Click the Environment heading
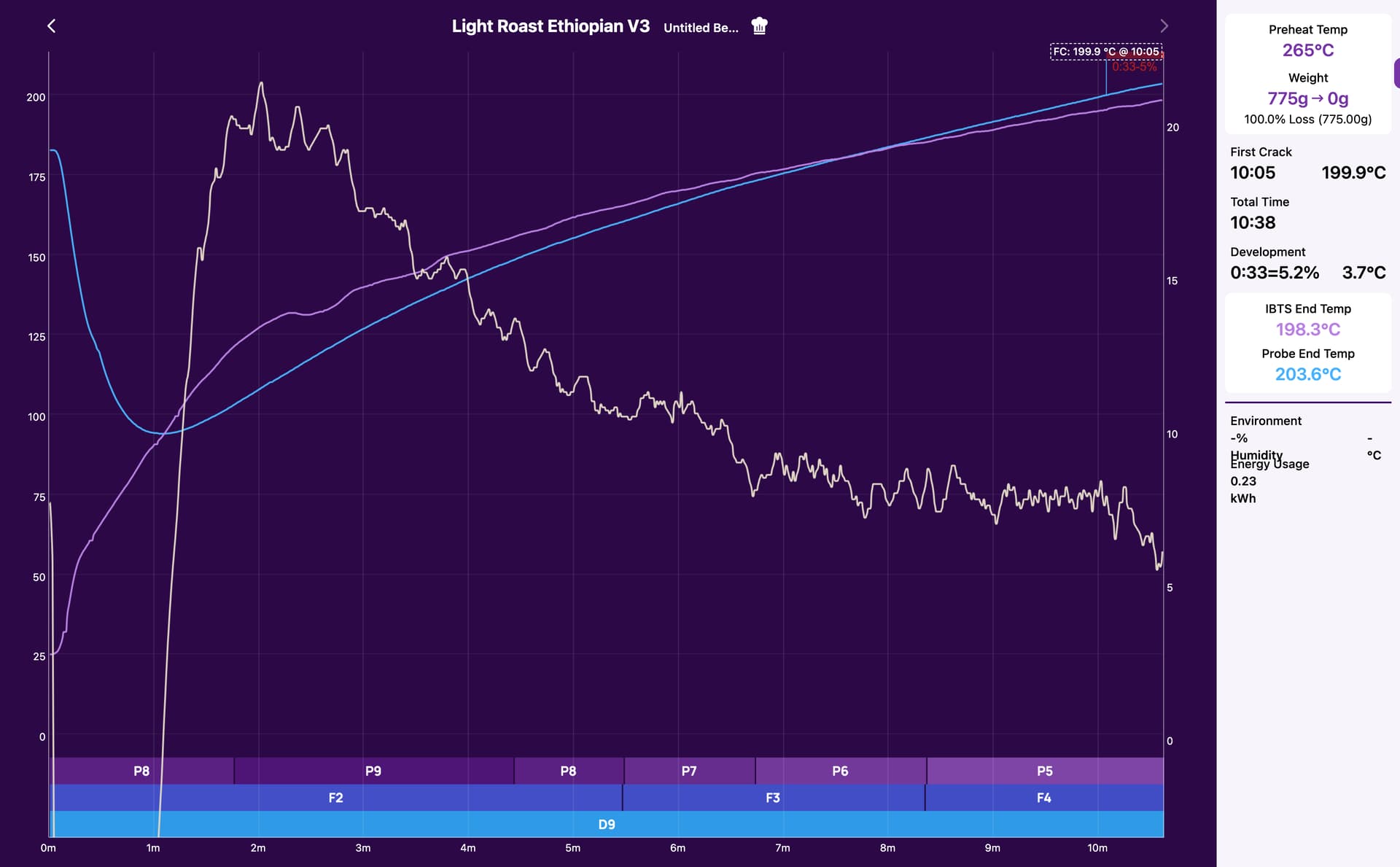Viewport: 1400px width, 867px height. coord(1266,421)
